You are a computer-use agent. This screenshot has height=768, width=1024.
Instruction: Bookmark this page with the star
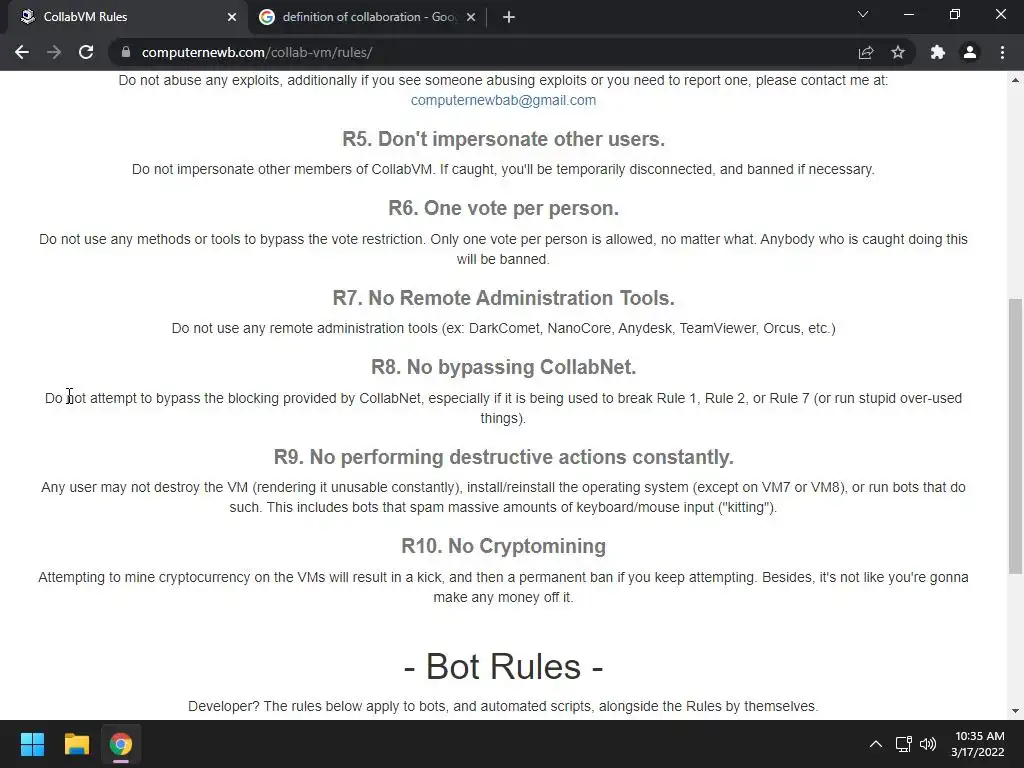coord(898,52)
